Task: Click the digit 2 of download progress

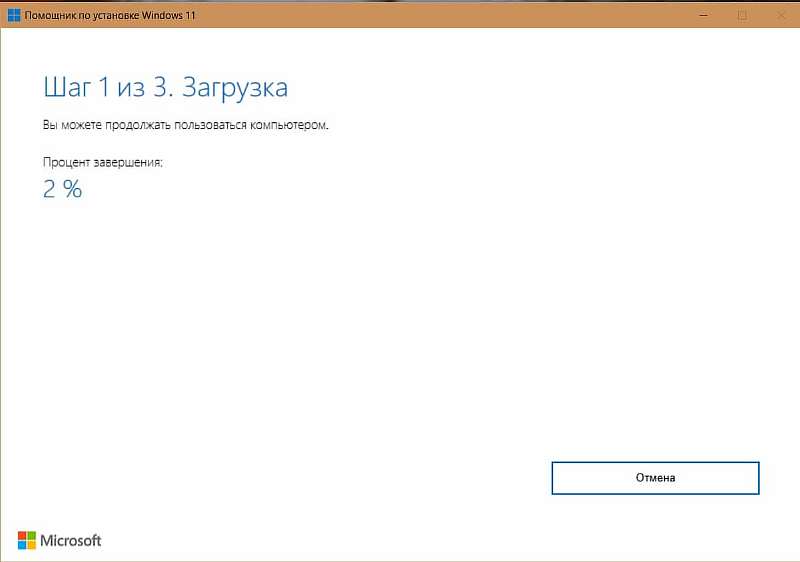Action: point(50,189)
